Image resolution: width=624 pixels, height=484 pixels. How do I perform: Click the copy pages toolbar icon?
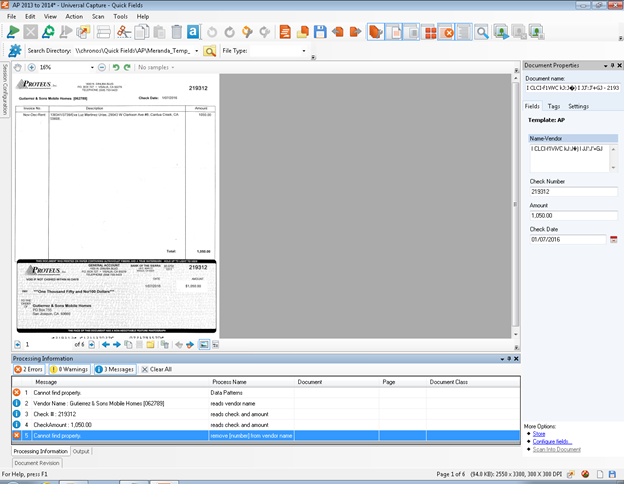point(142,32)
